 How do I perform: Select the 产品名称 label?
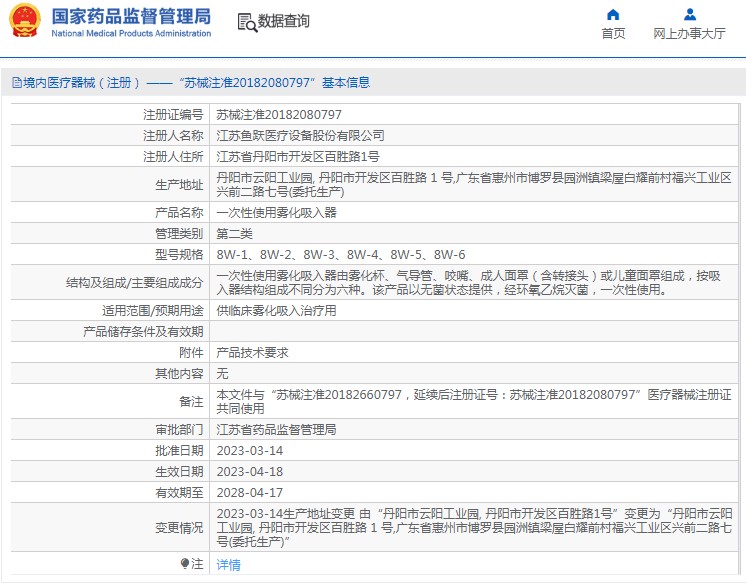(179, 213)
